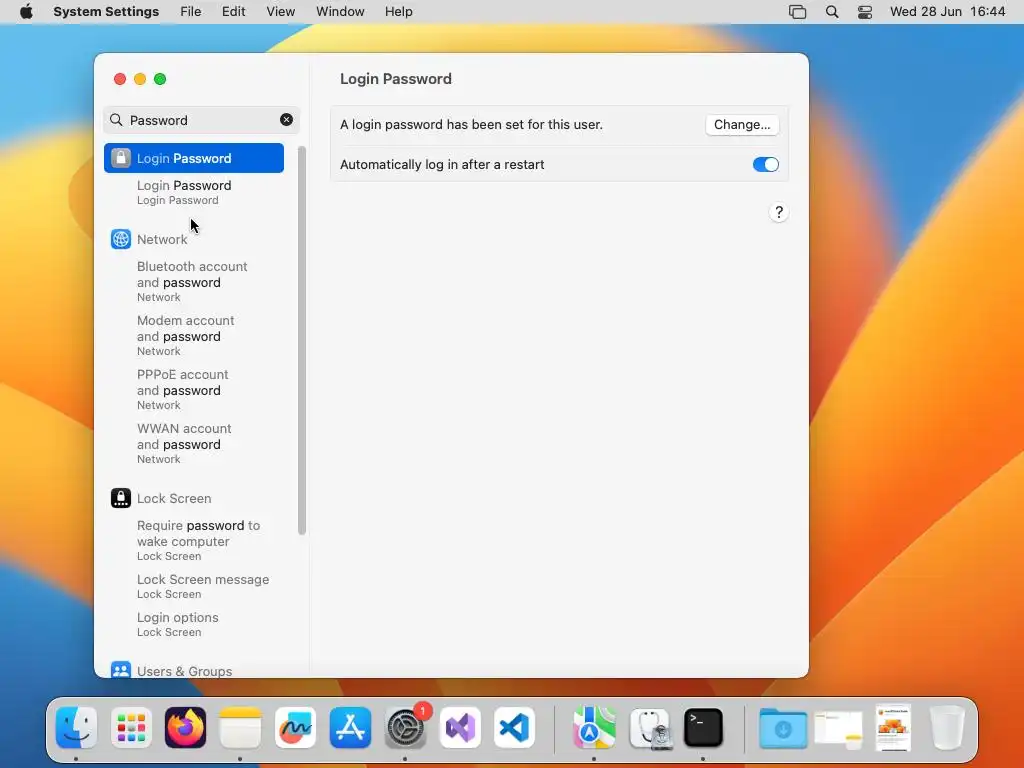Viewport: 1024px width, 768px height.
Task: Open Visual Studio Code in Dock
Action: (515, 727)
